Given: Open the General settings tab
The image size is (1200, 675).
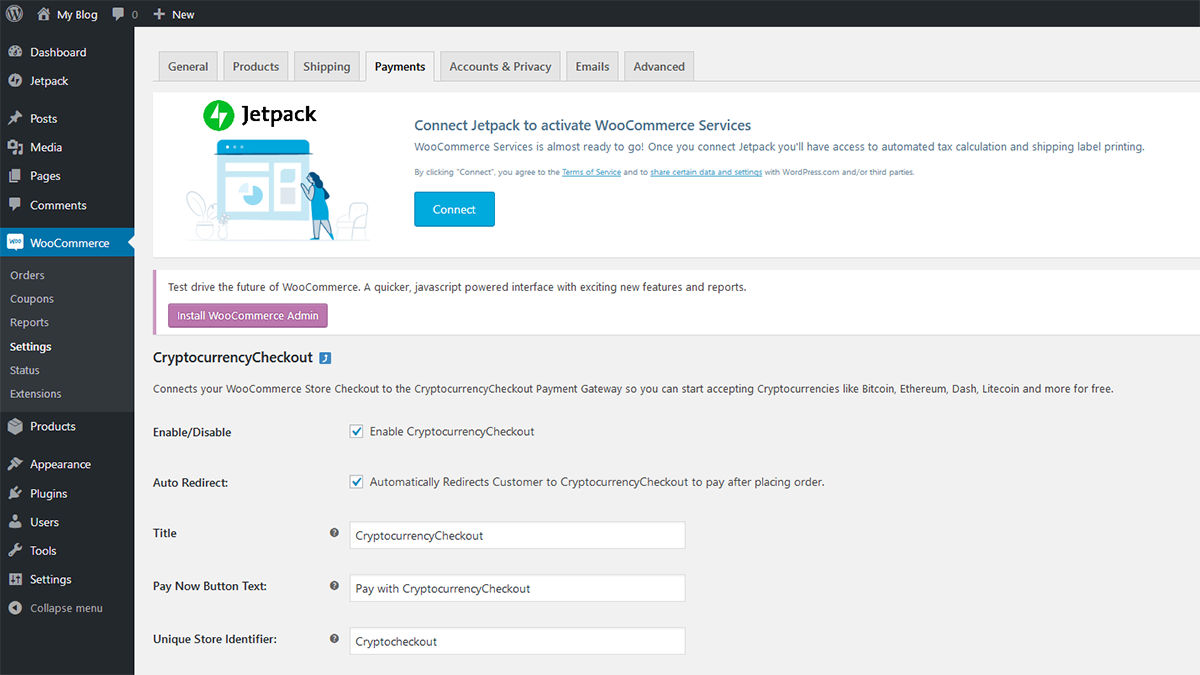Looking at the screenshot, I should [x=188, y=66].
